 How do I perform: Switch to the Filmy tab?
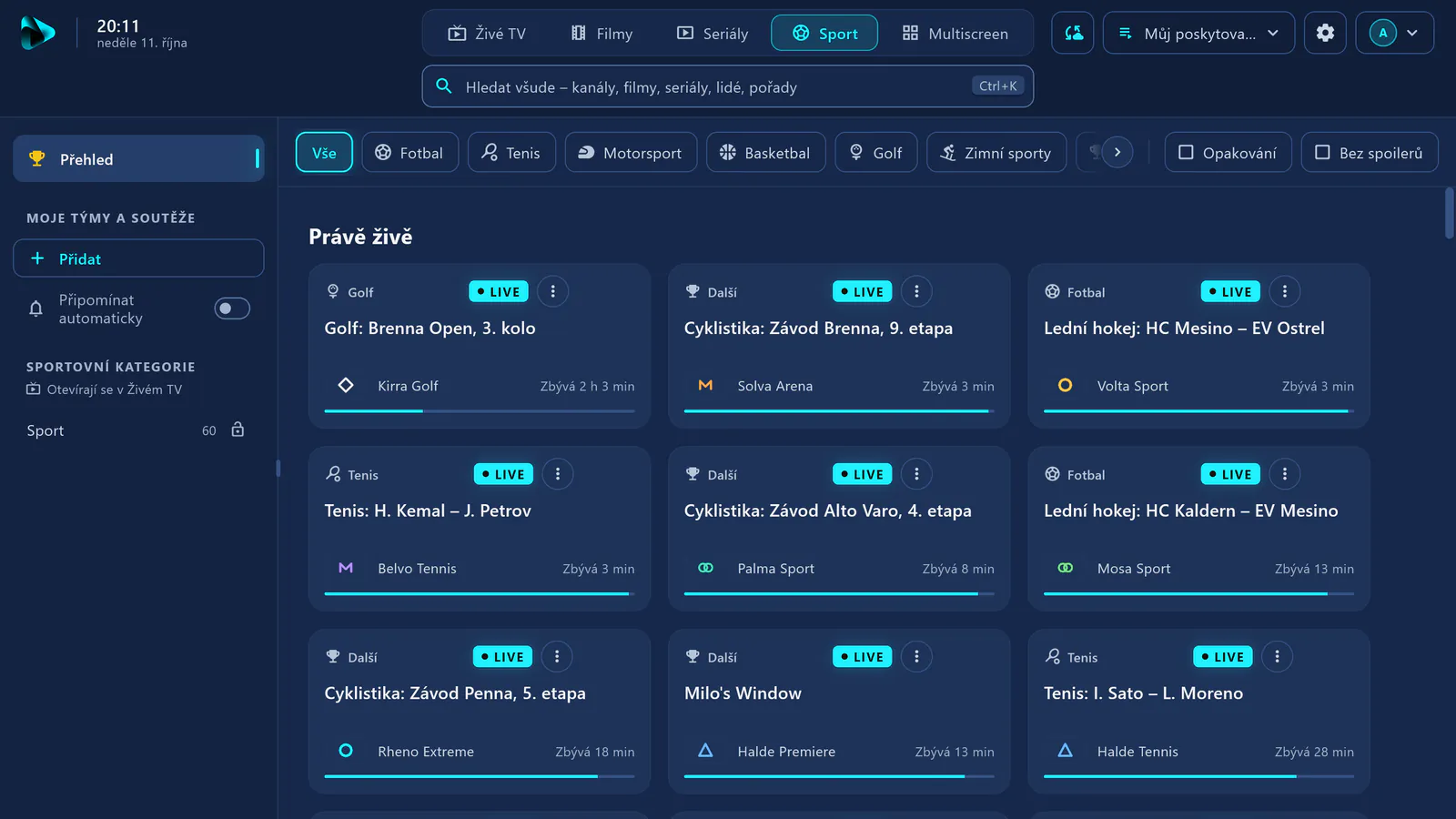tap(602, 34)
